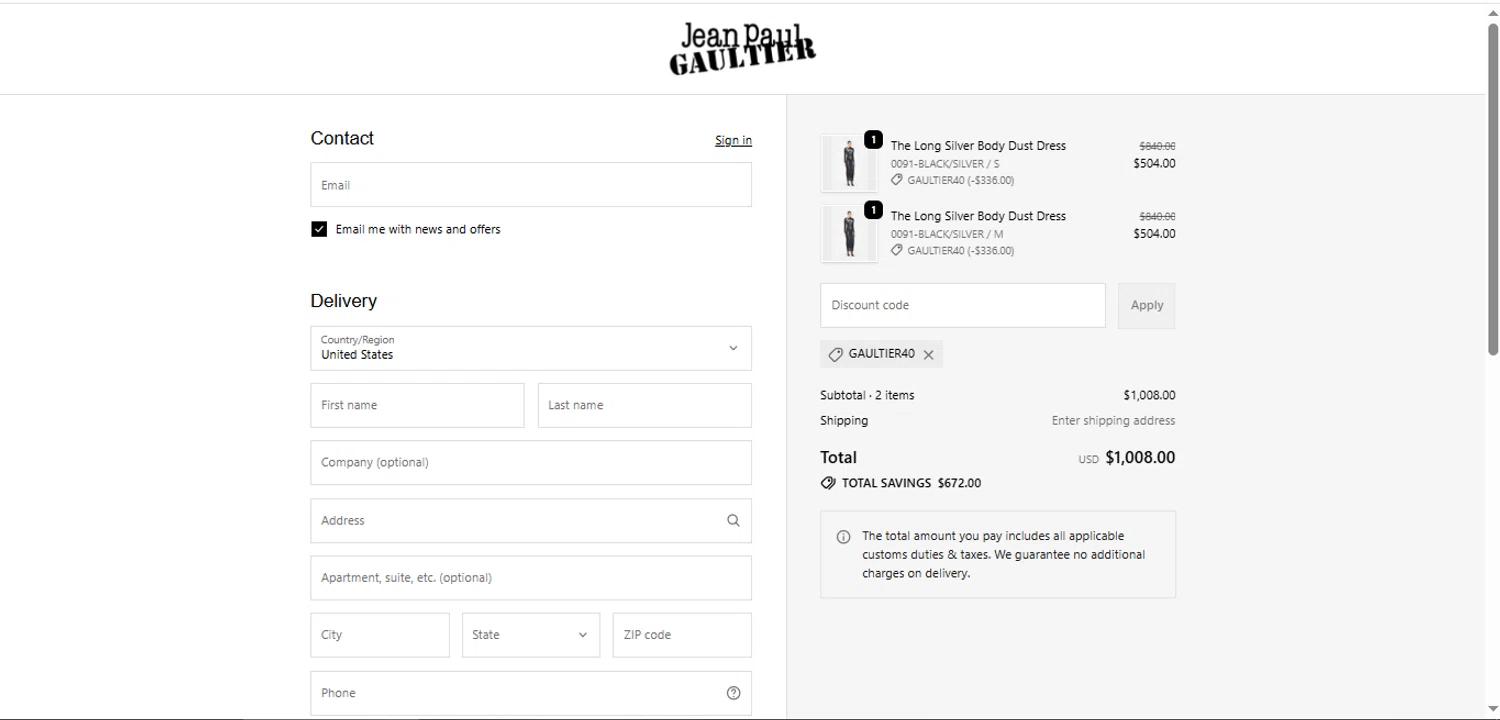The width and height of the screenshot is (1500, 720).
Task: Open the Country/Region dropdown
Action: point(531,348)
